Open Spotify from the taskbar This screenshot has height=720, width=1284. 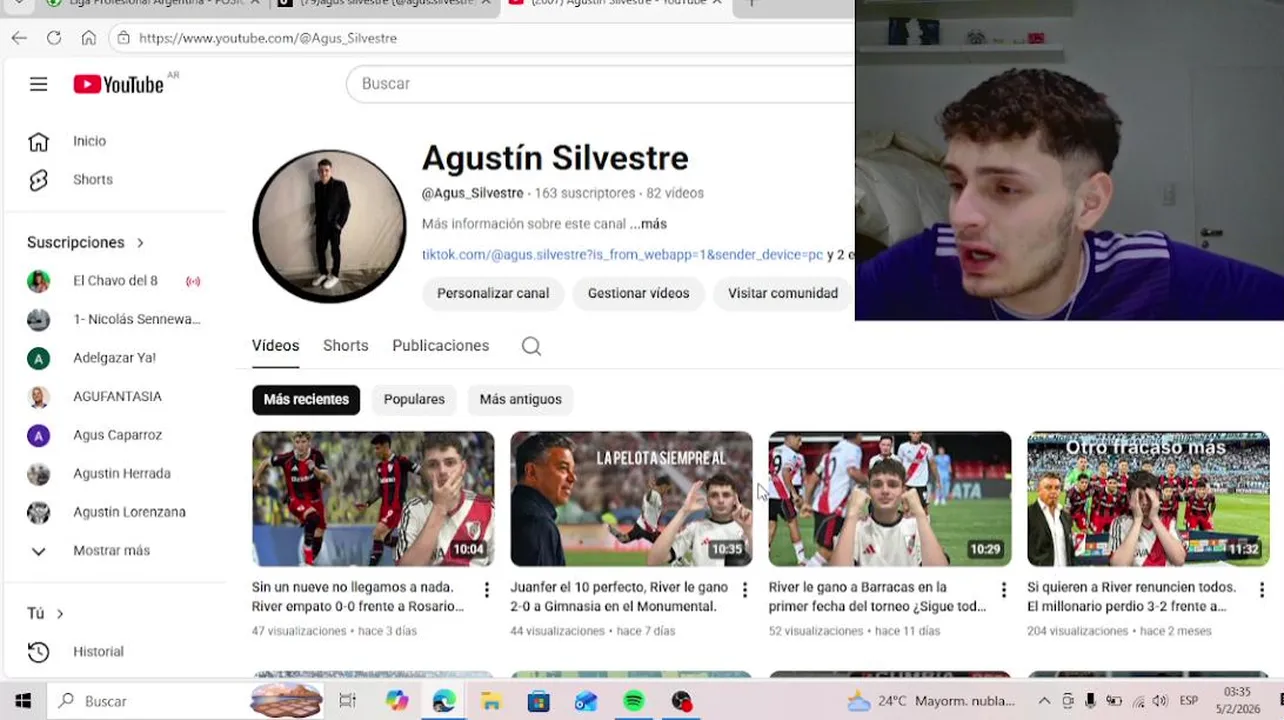634,701
